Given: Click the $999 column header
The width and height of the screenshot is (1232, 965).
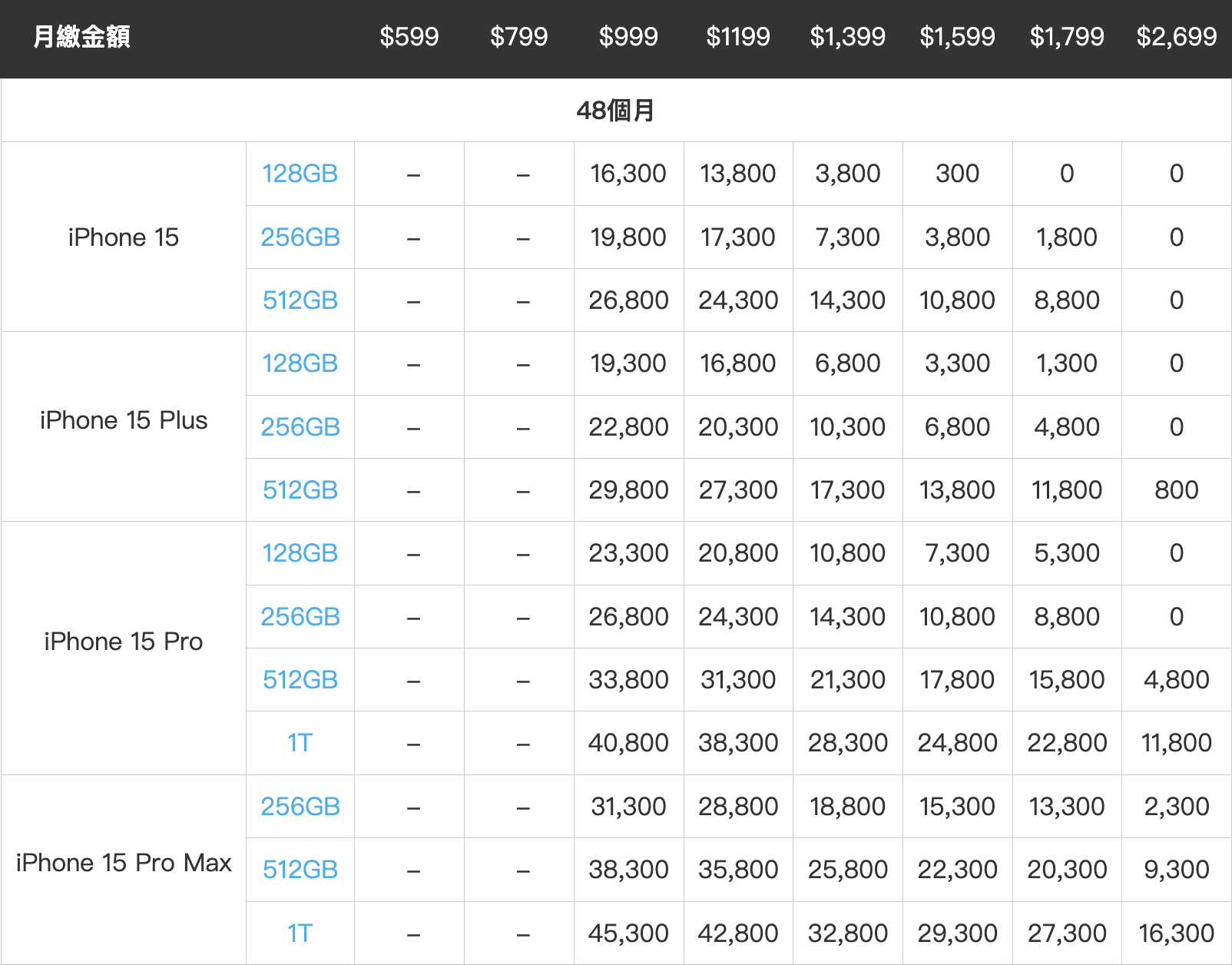Looking at the screenshot, I should (628, 37).
